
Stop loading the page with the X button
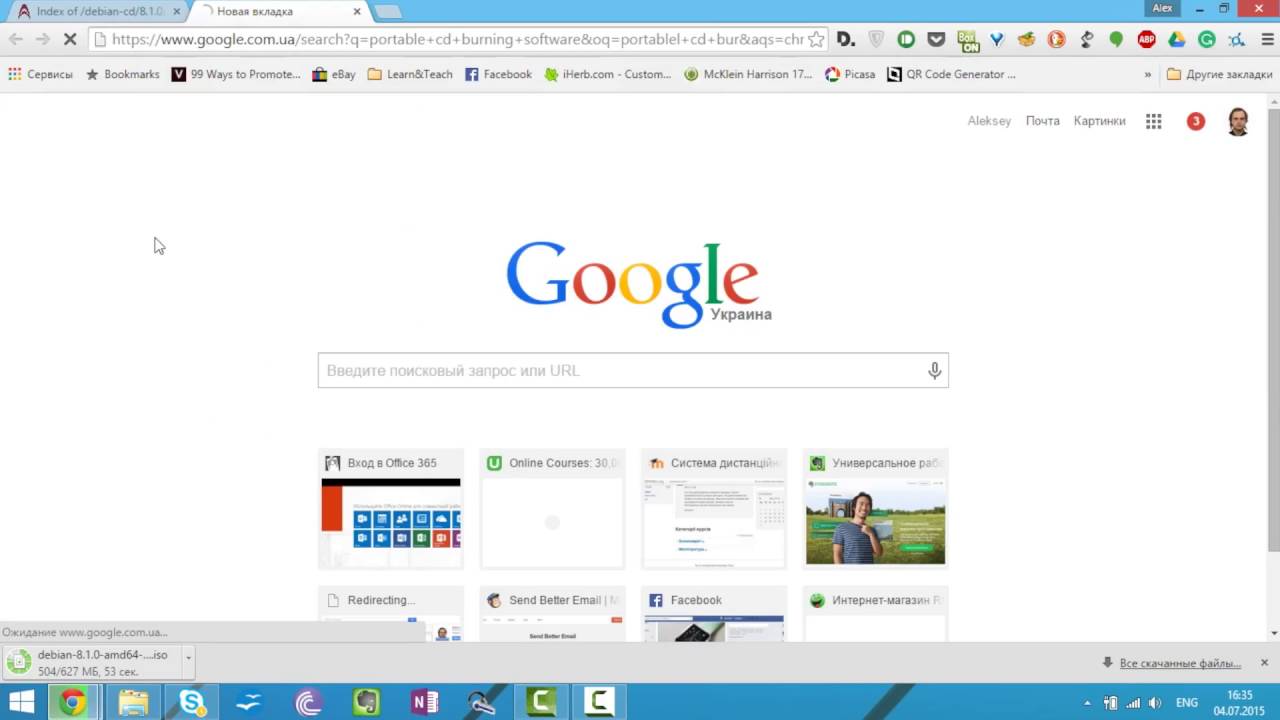coord(70,40)
